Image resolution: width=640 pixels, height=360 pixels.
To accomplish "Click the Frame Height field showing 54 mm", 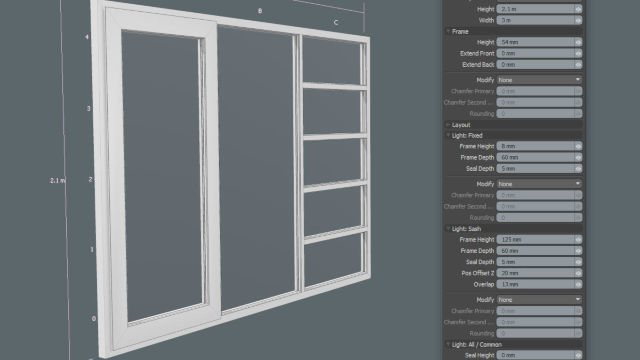I will click(x=539, y=42).
